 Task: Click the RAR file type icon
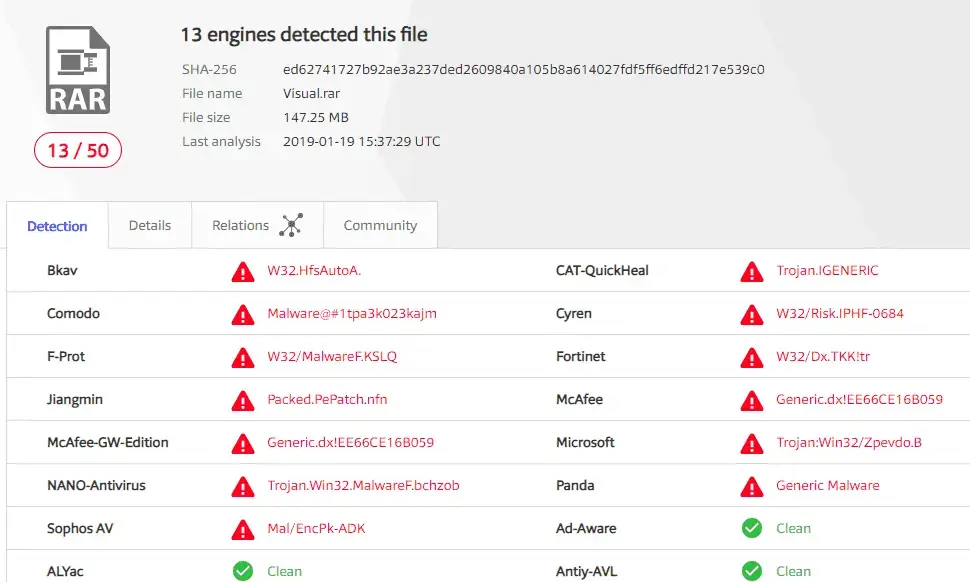[77, 71]
